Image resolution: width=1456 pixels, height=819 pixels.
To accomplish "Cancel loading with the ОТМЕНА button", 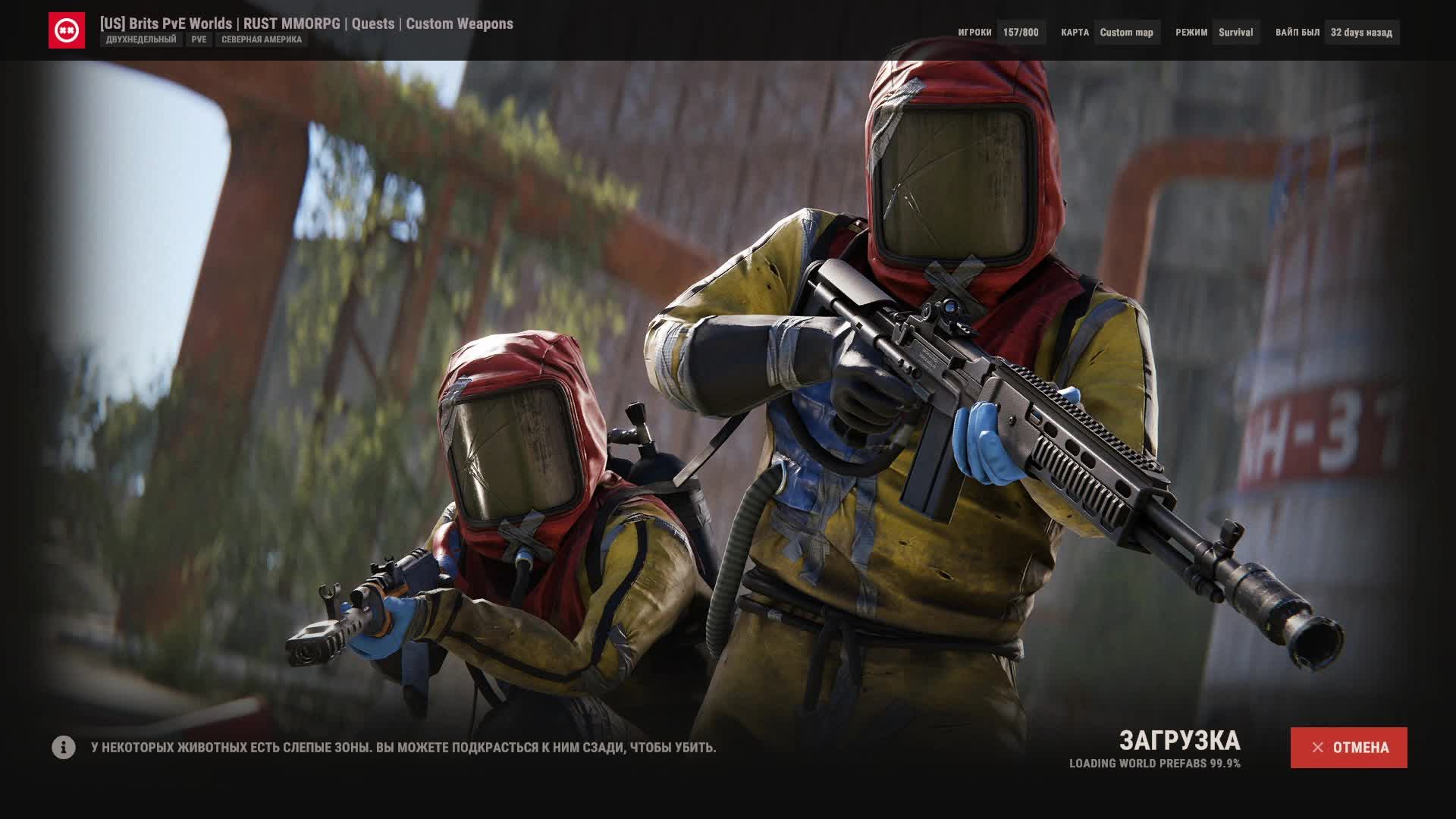I will pos(1348,748).
